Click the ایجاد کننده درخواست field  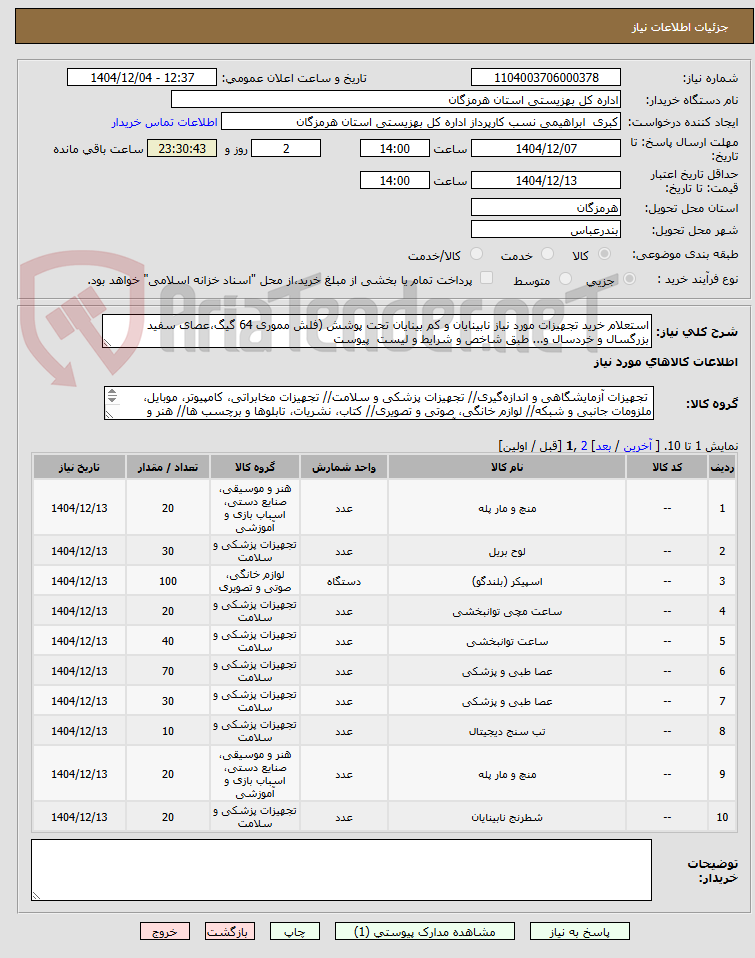click(421, 122)
